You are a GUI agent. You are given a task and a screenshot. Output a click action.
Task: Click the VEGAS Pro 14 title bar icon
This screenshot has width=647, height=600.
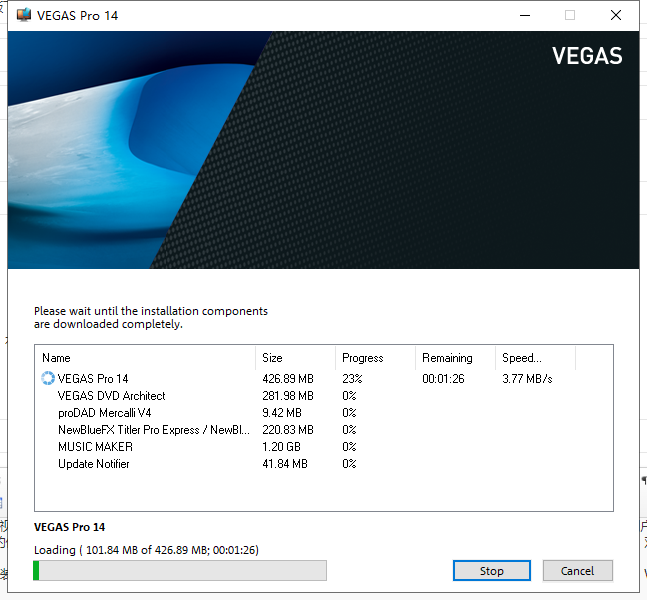[x=24, y=15]
